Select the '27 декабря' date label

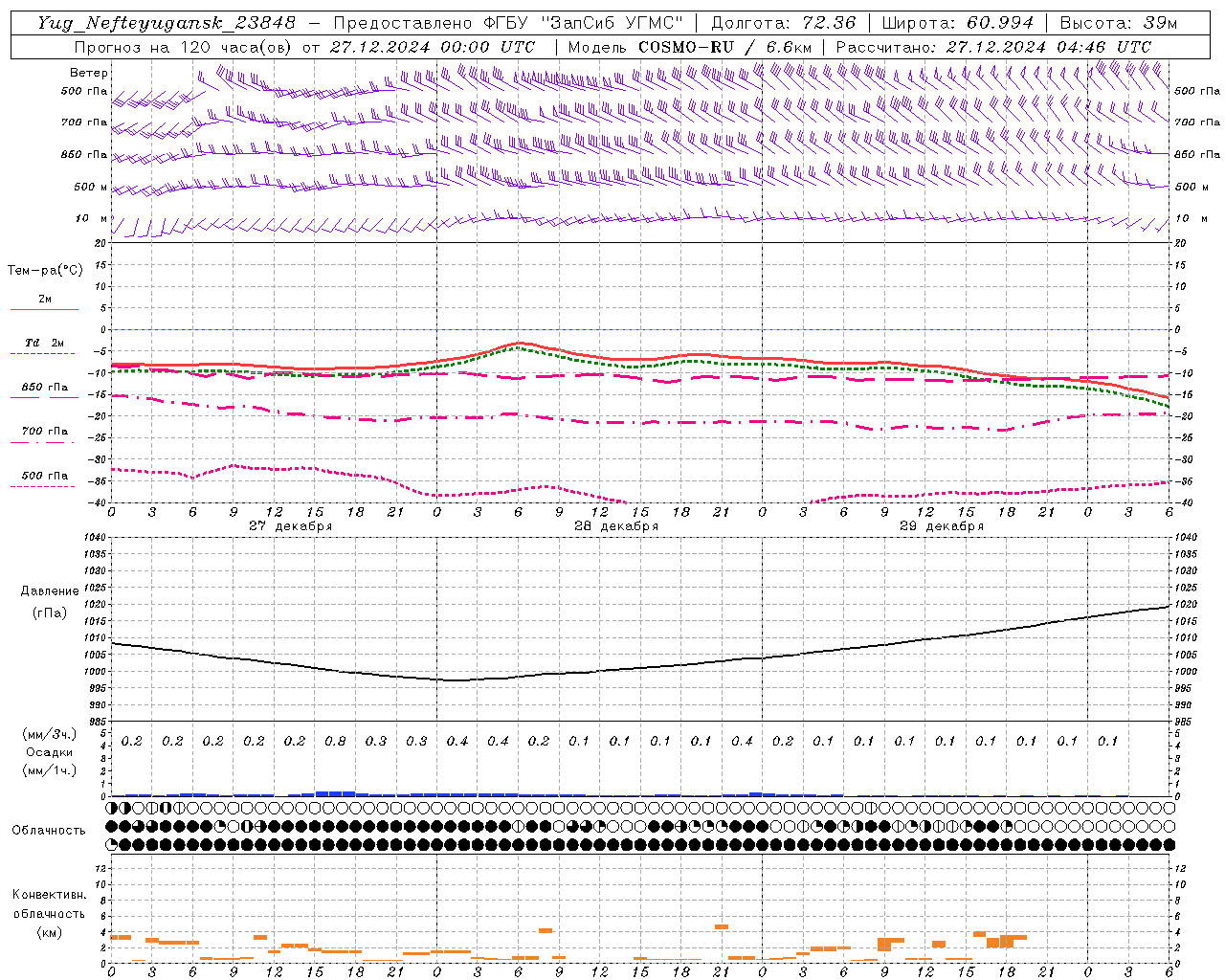coord(290,526)
